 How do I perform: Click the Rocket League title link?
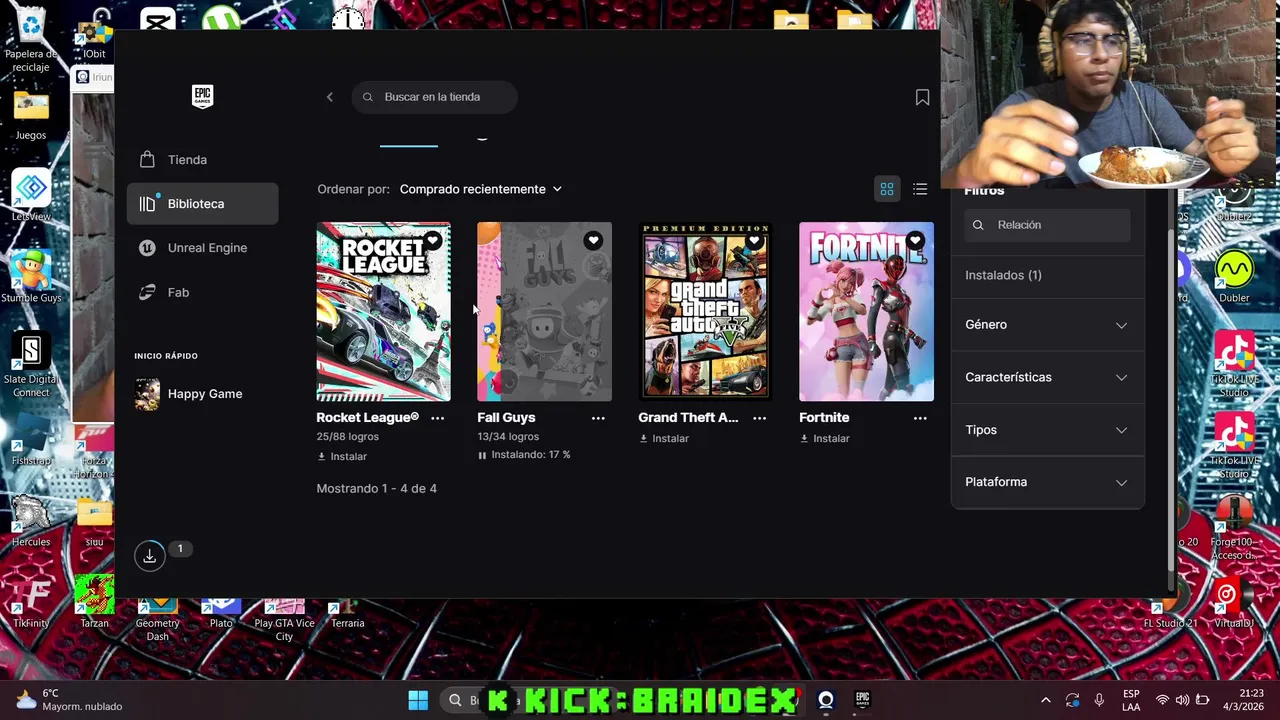tap(367, 418)
